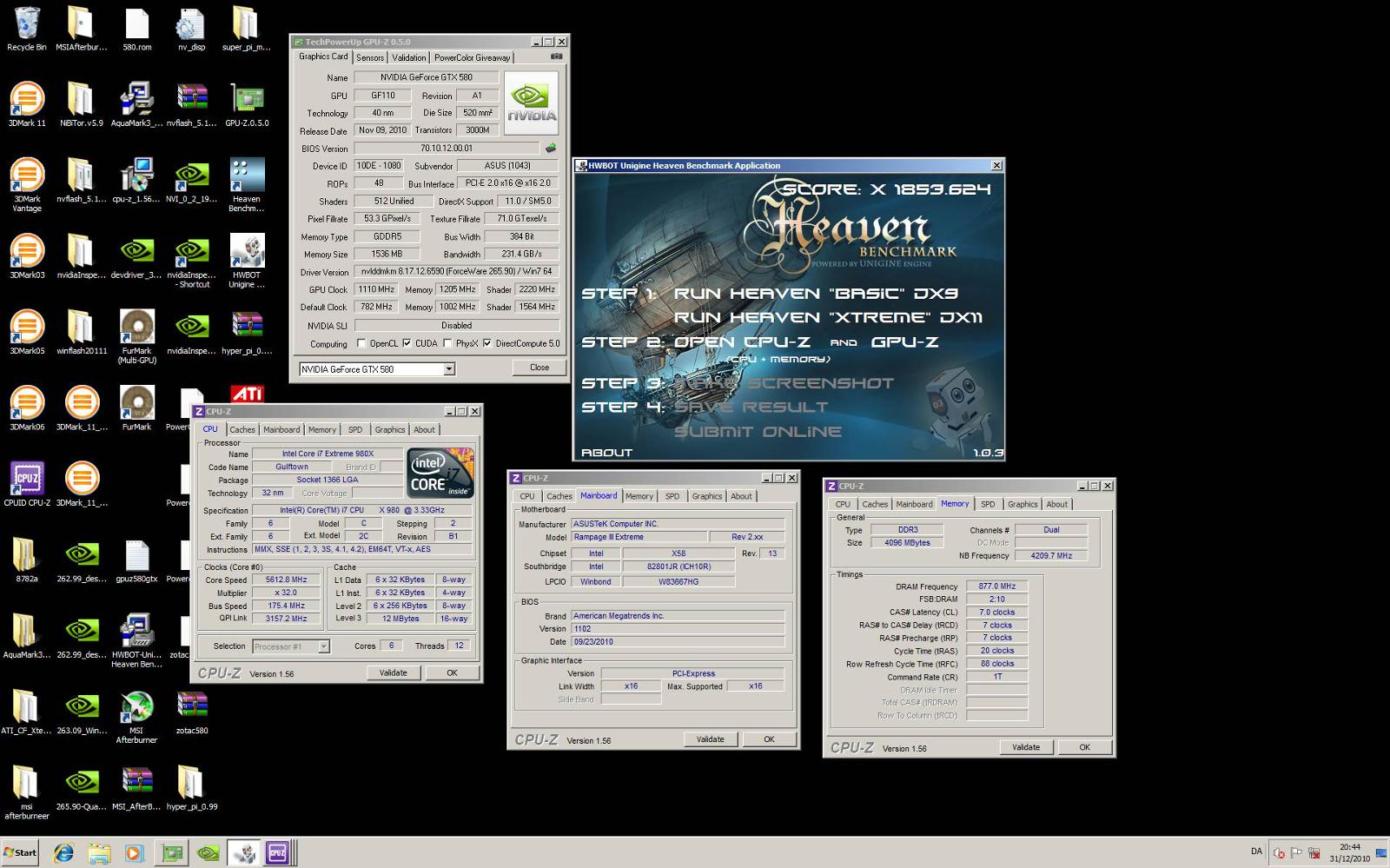1390x868 pixels.
Task: Click the GPU-Z Name field GTX 580
Action: pos(426,77)
